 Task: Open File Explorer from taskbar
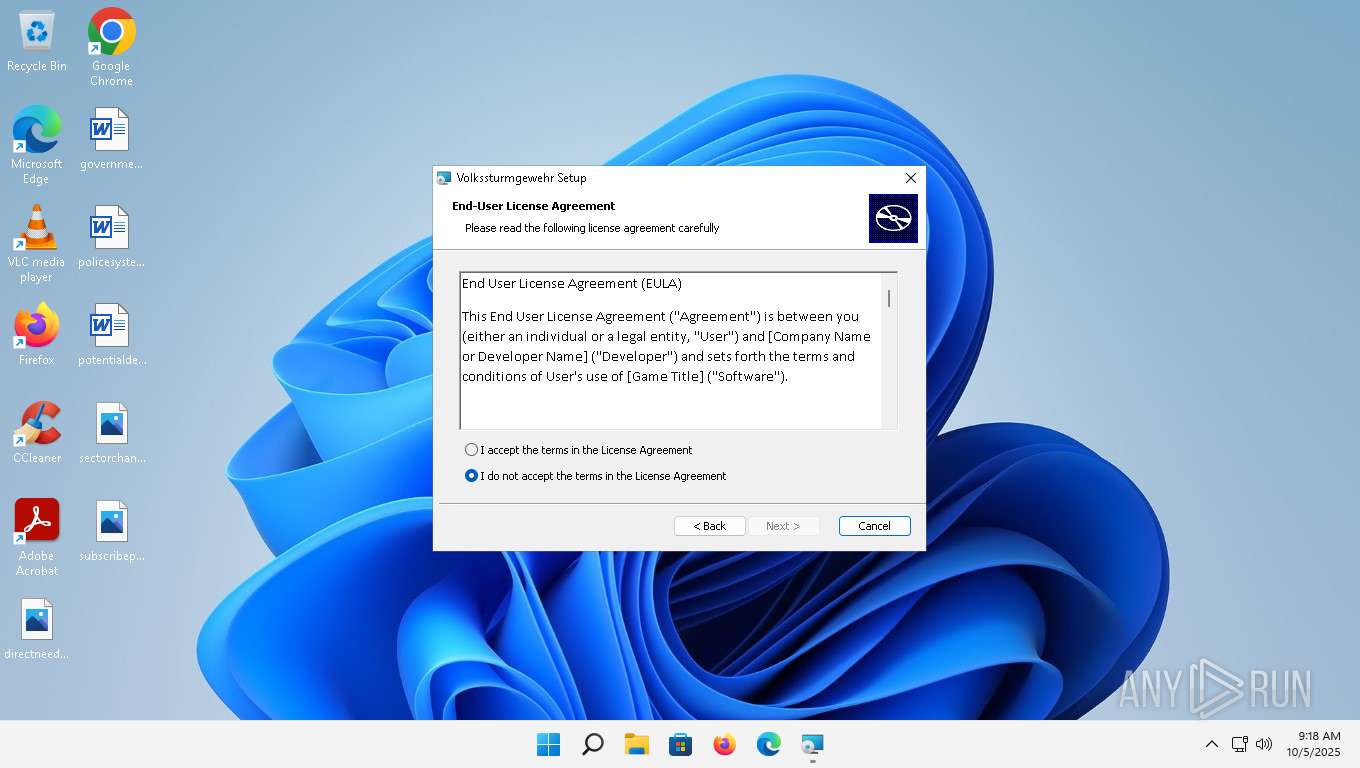click(636, 744)
